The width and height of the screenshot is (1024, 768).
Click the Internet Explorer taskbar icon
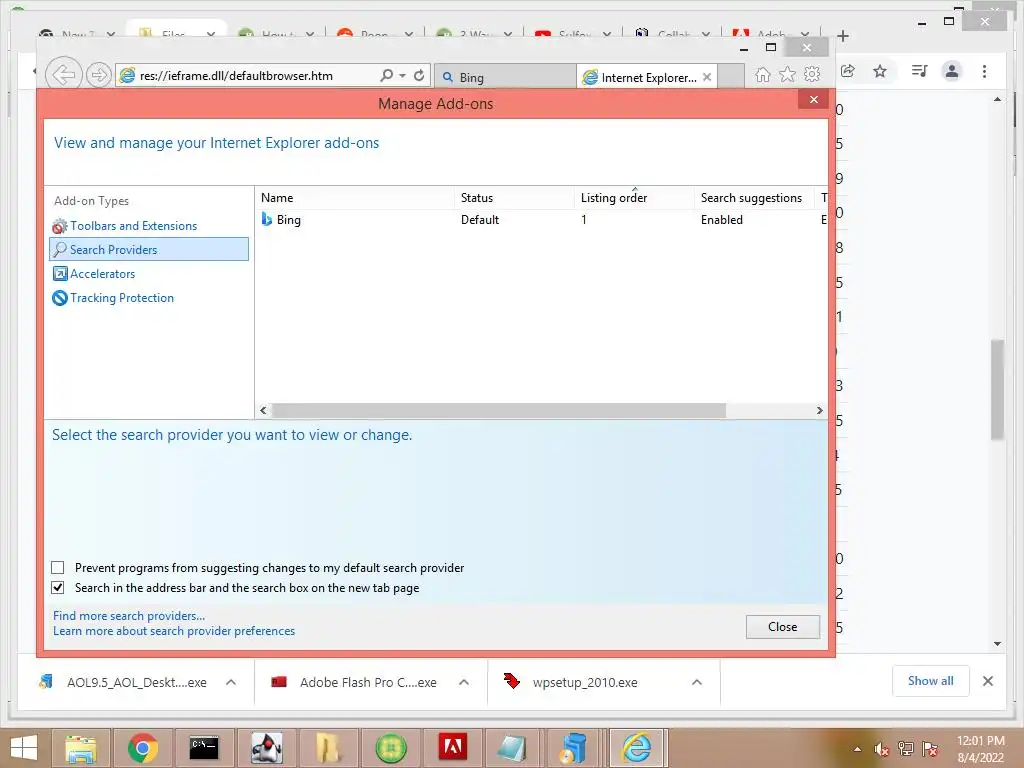(637, 748)
